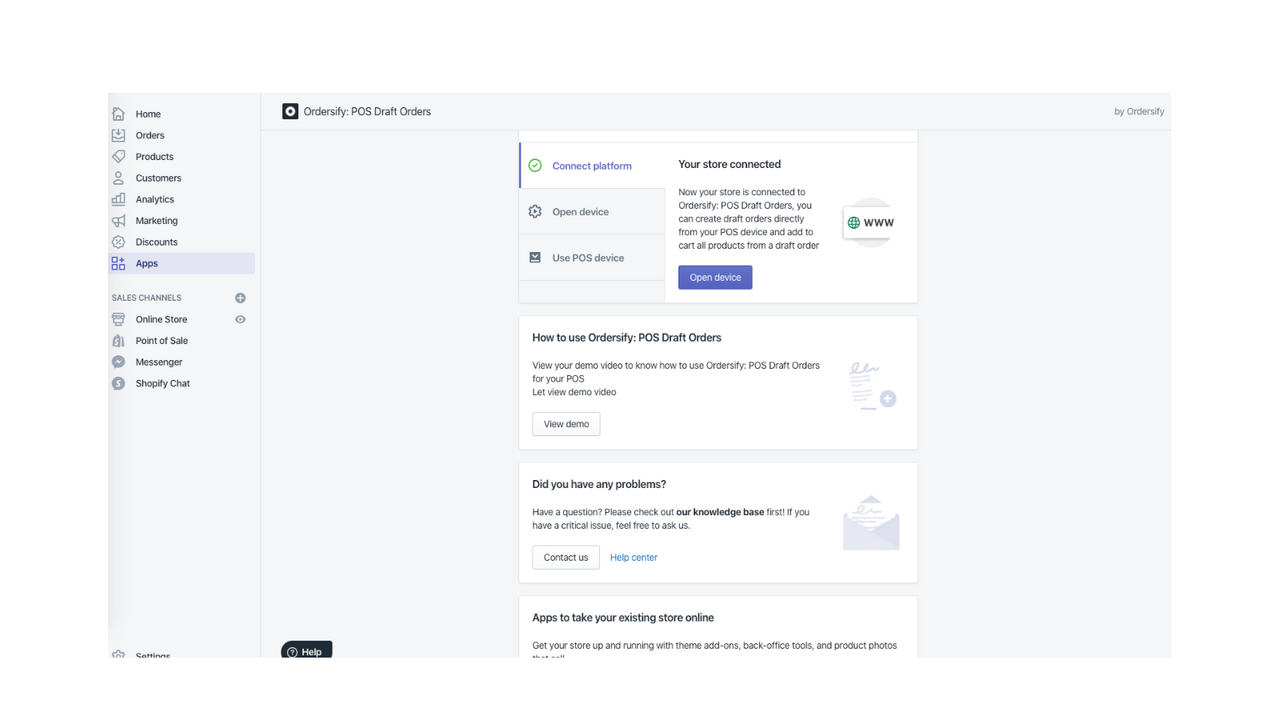1280x720 pixels.
Task: Click the Products tag icon
Action: (118, 157)
